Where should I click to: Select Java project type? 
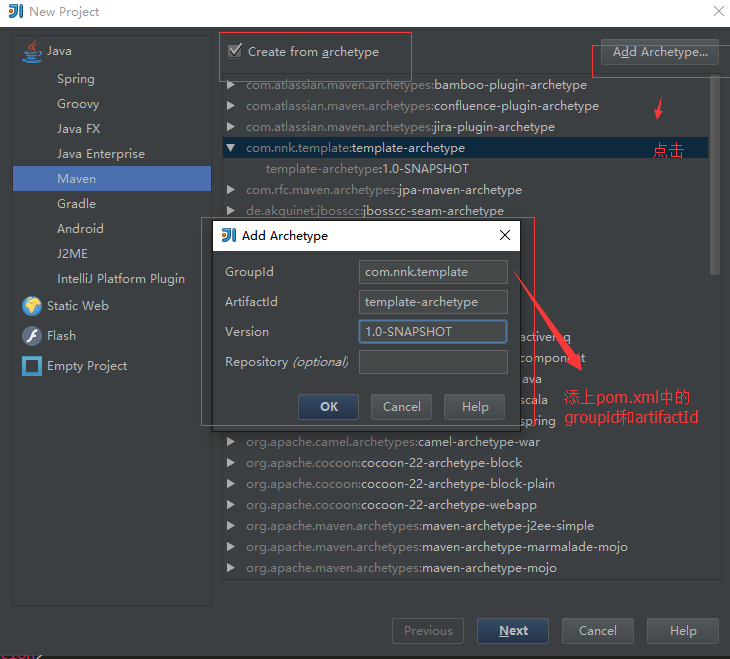59,51
